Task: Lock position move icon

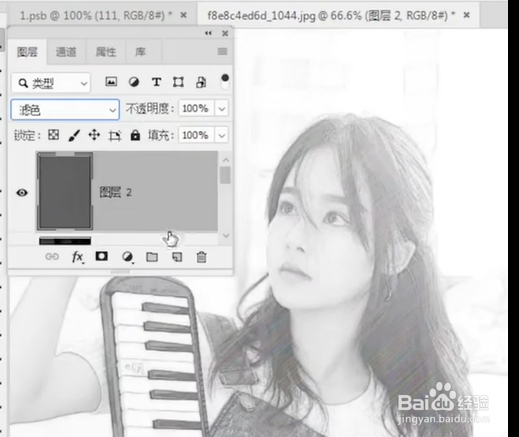Action: (x=94, y=135)
